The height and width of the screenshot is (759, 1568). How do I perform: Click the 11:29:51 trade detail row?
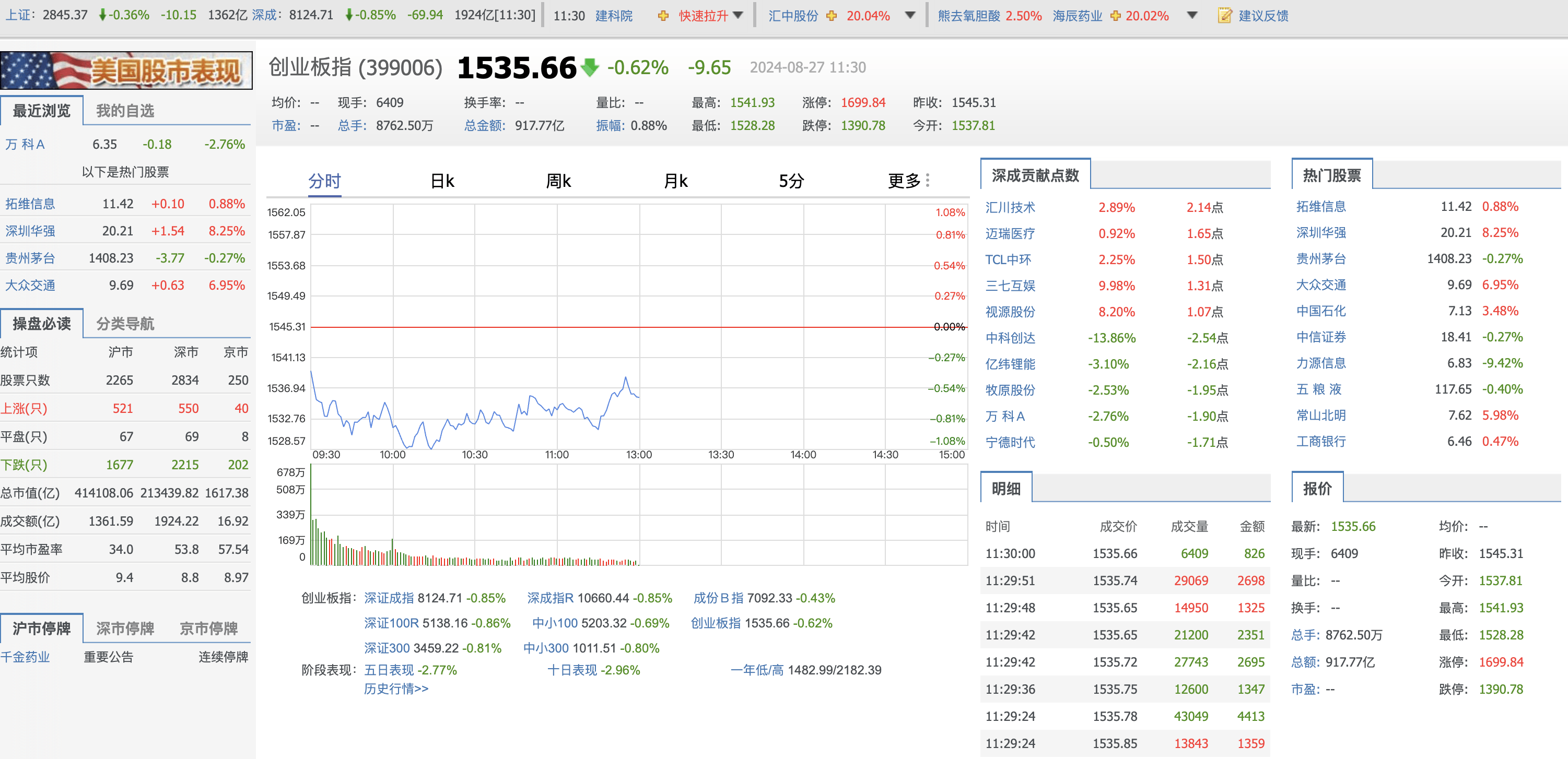[1125, 581]
